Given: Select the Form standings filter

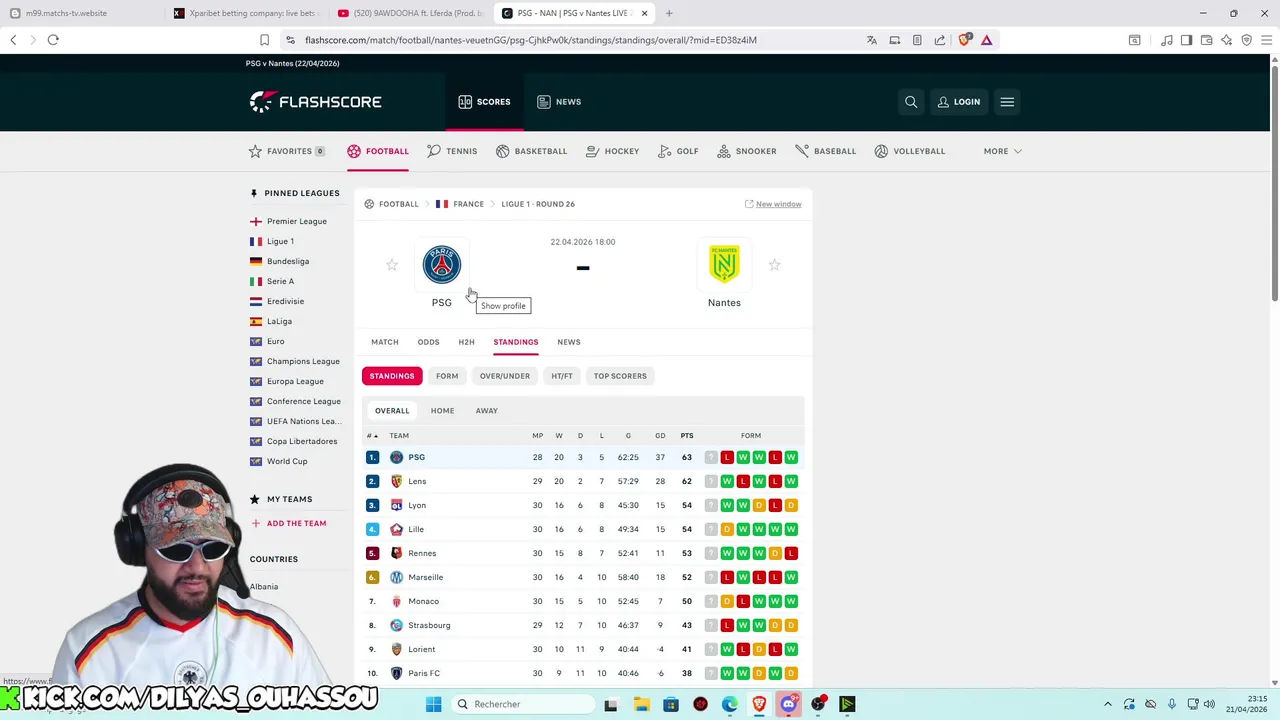Looking at the screenshot, I should [447, 376].
